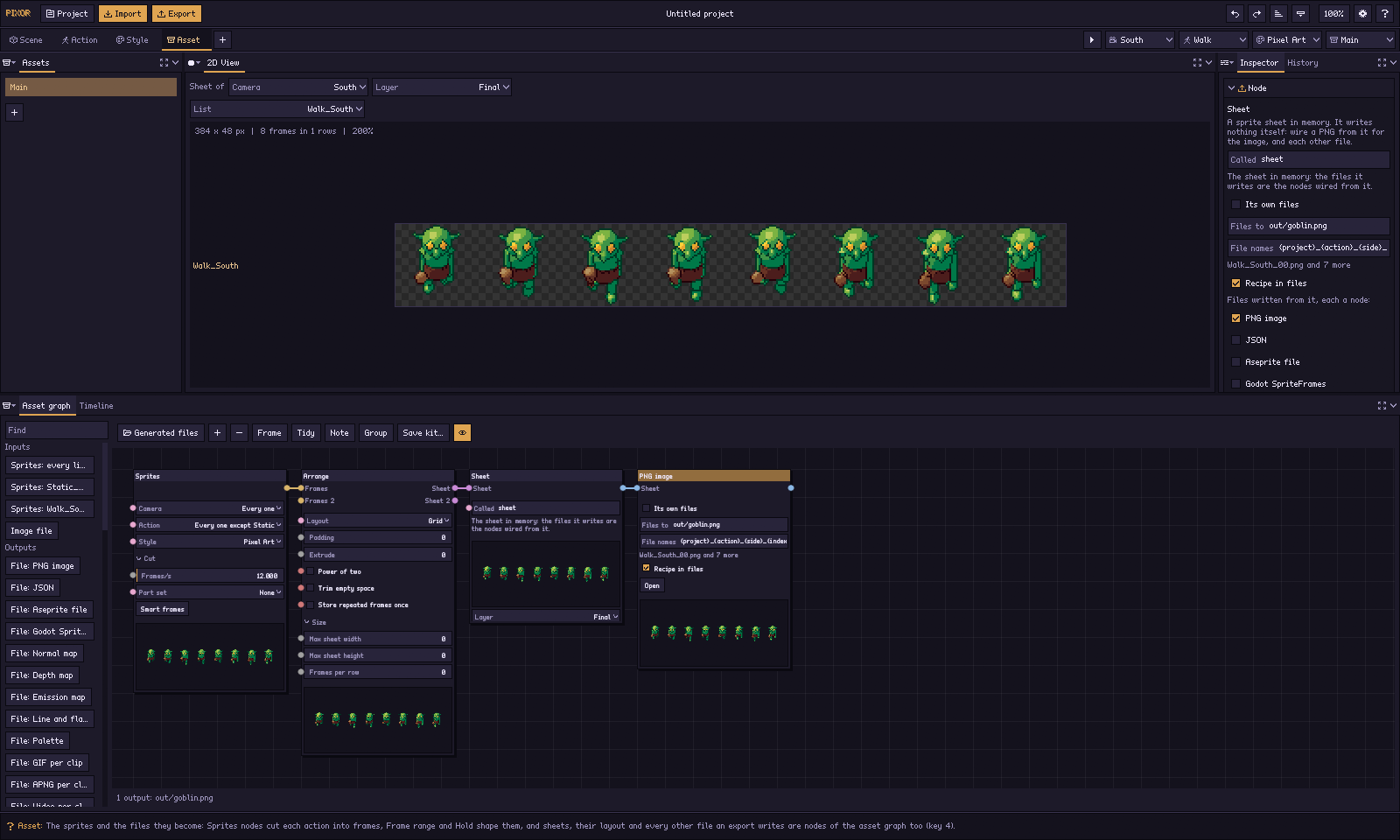The height and width of the screenshot is (840, 1400).
Task: Enable Its own files in Inspector
Action: coord(1235,205)
